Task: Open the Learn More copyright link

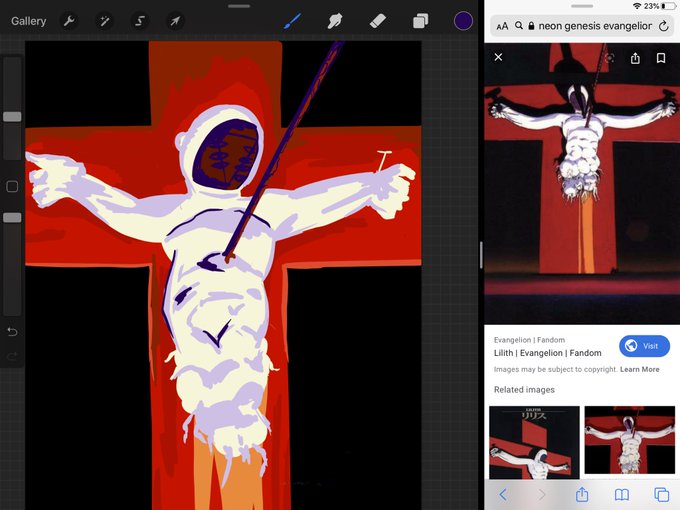Action: tap(639, 369)
